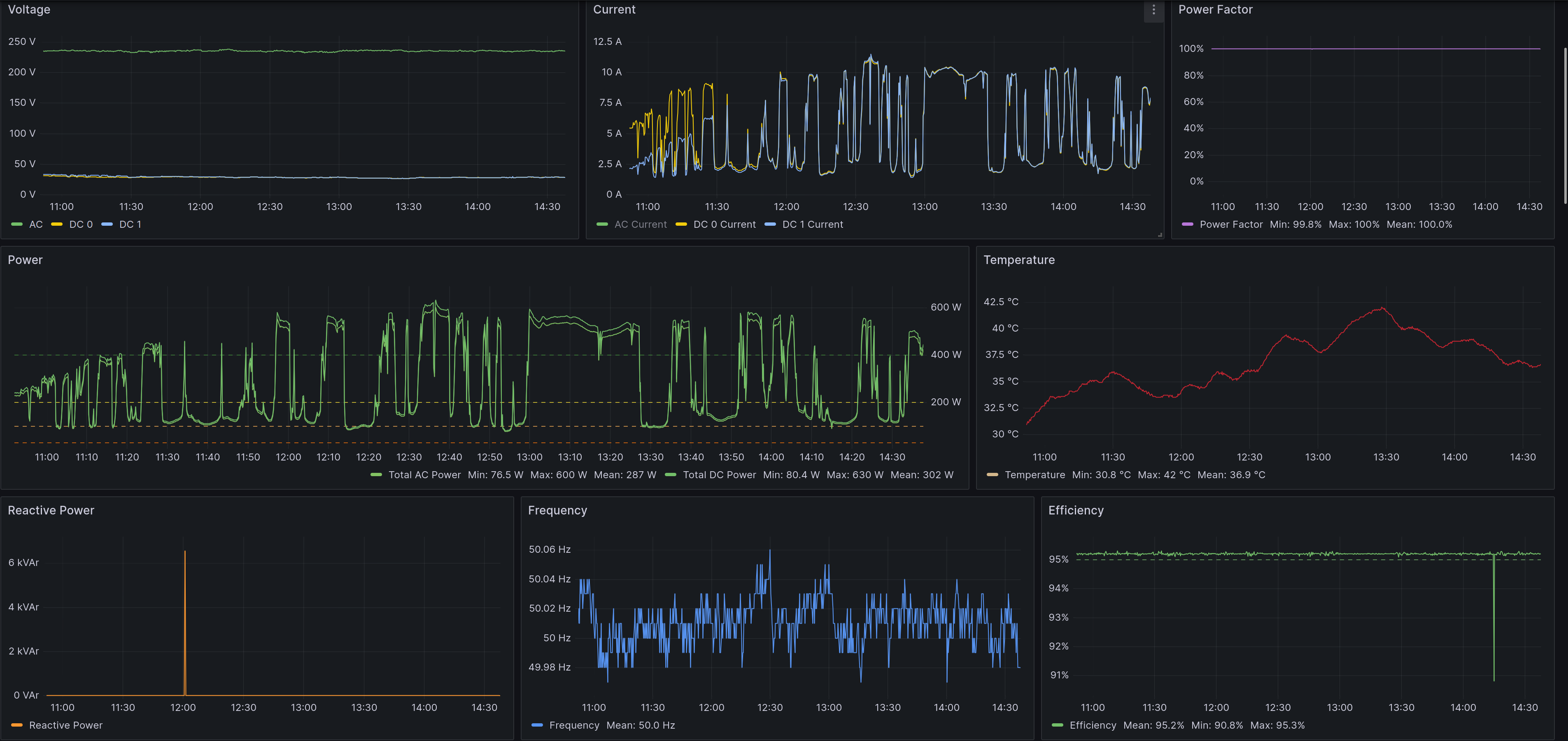Click the Total AC Power legend label

tap(424, 475)
